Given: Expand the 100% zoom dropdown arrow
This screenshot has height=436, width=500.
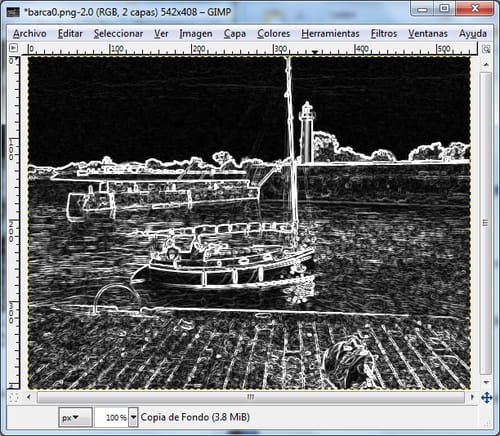Looking at the screenshot, I should coord(133,417).
